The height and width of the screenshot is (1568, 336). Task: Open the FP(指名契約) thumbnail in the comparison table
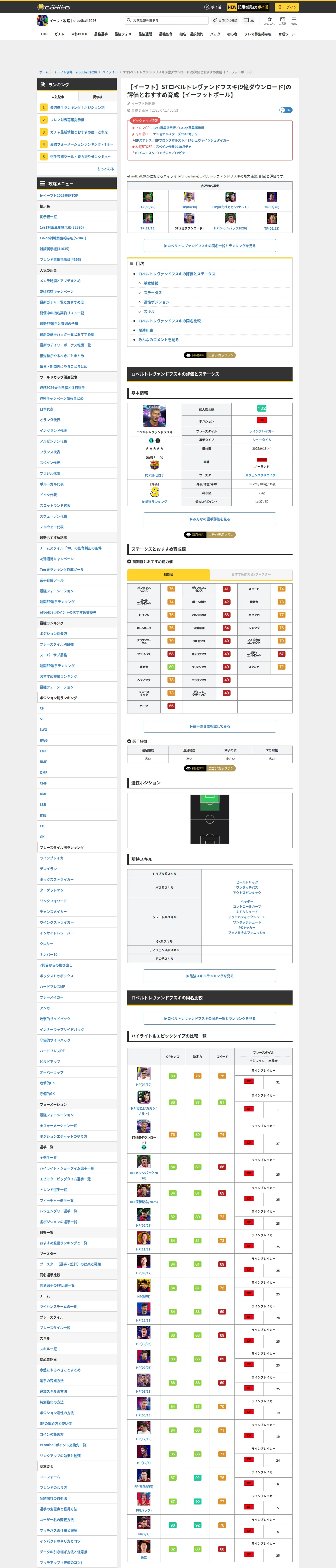click(x=143, y=1475)
